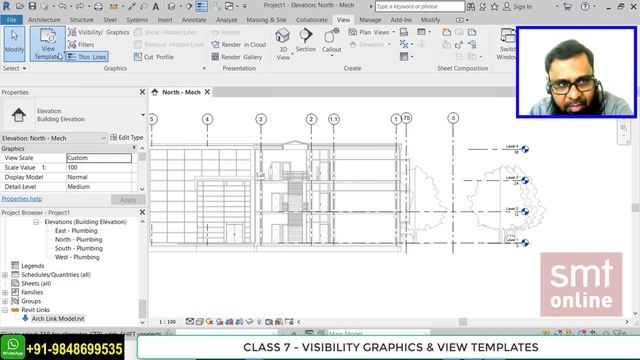Toggle Thin Lines display
Viewport: 640px width, 360px height.
(x=87, y=57)
